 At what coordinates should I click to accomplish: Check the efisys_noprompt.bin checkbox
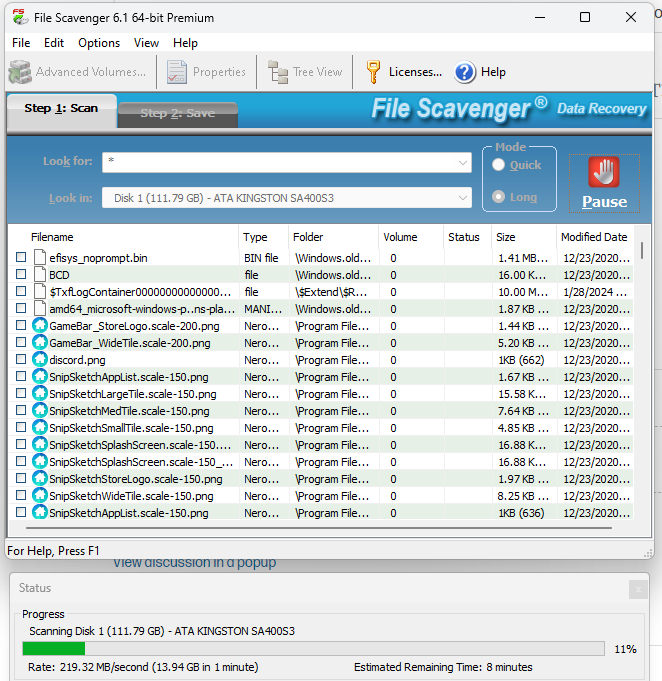(x=21, y=257)
